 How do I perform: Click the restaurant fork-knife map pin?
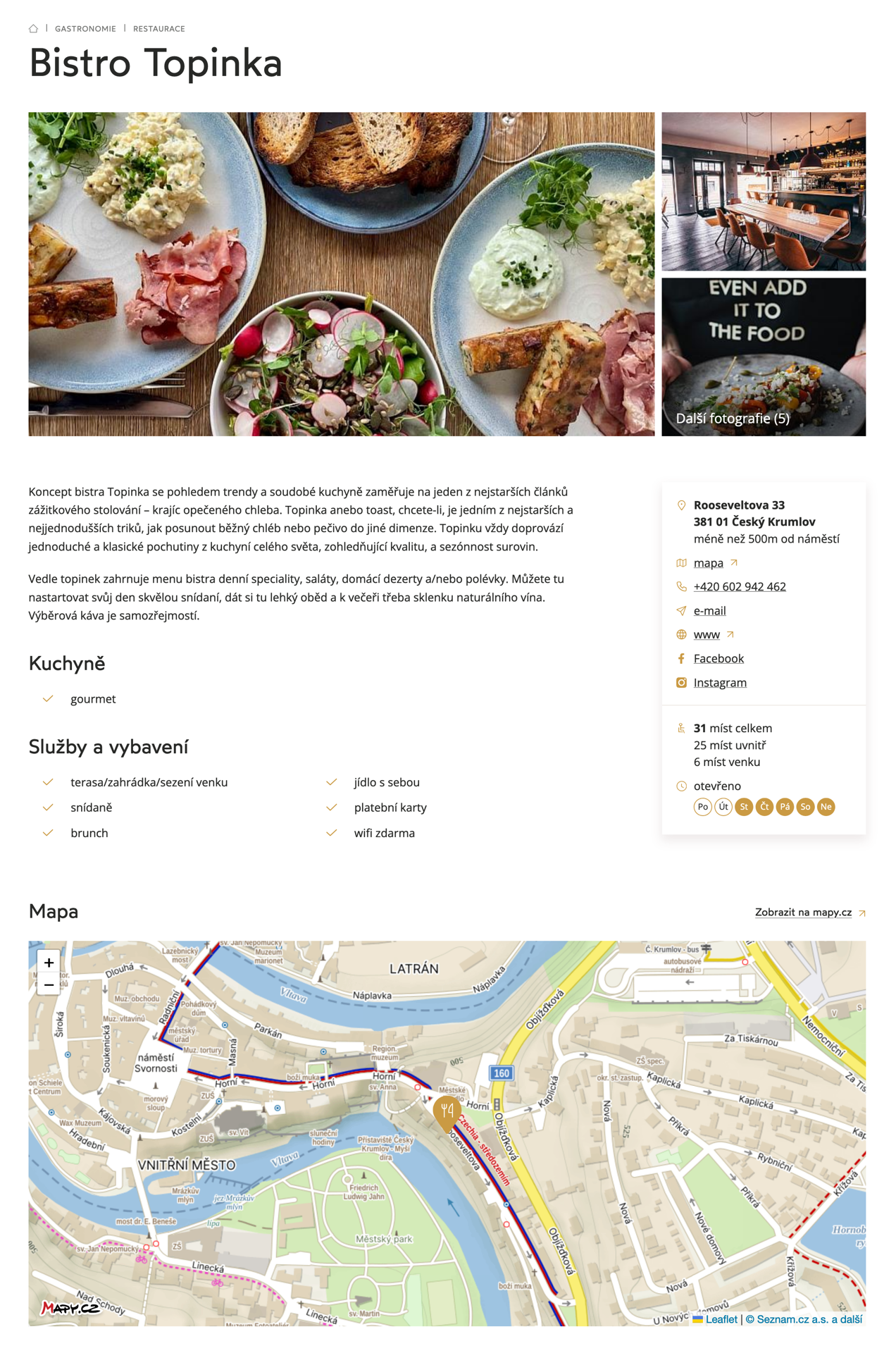pyautogui.click(x=447, y=1113)
